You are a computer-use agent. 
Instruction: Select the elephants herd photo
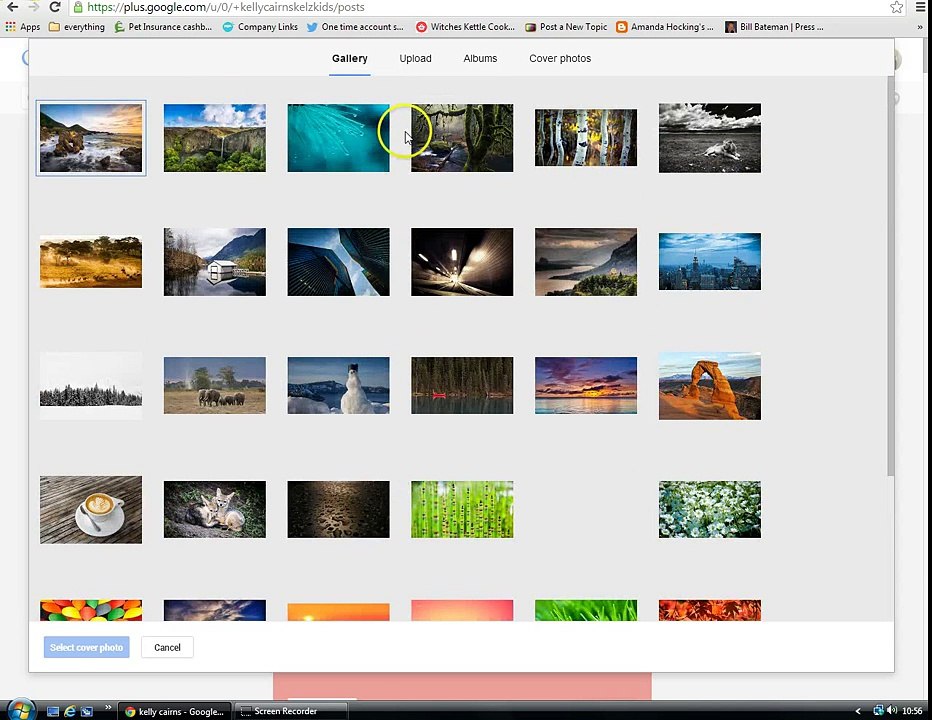(x=215, y=385)
